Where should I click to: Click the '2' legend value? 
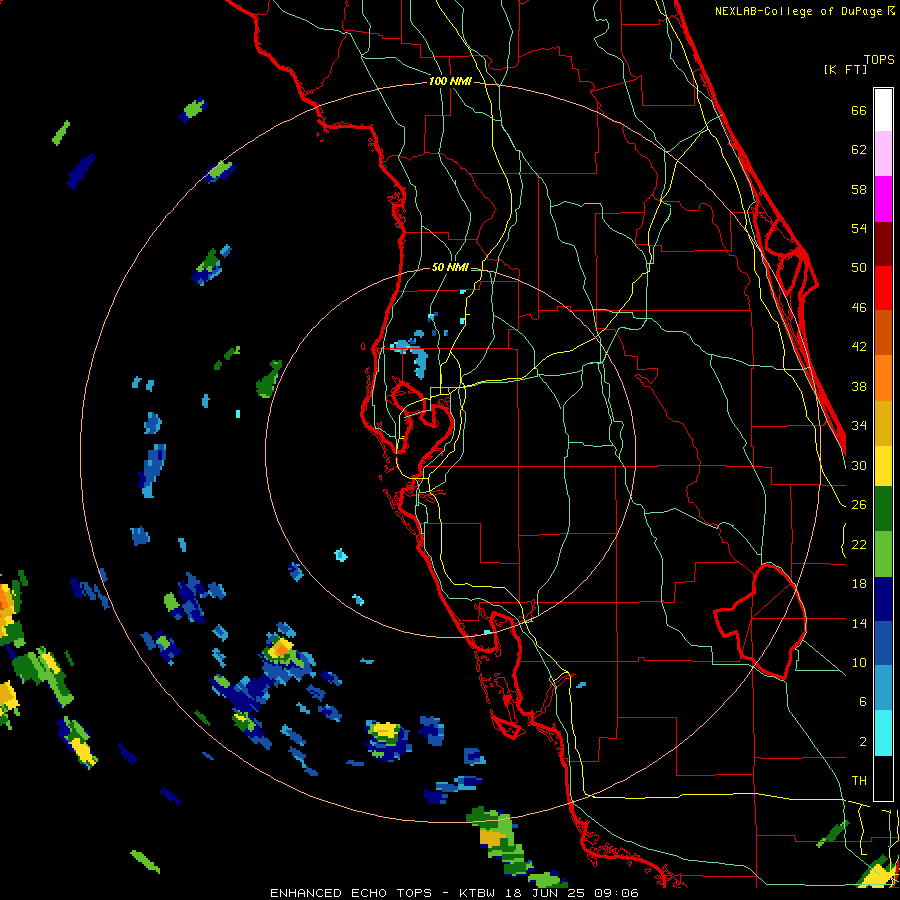[x=863, y=742]
